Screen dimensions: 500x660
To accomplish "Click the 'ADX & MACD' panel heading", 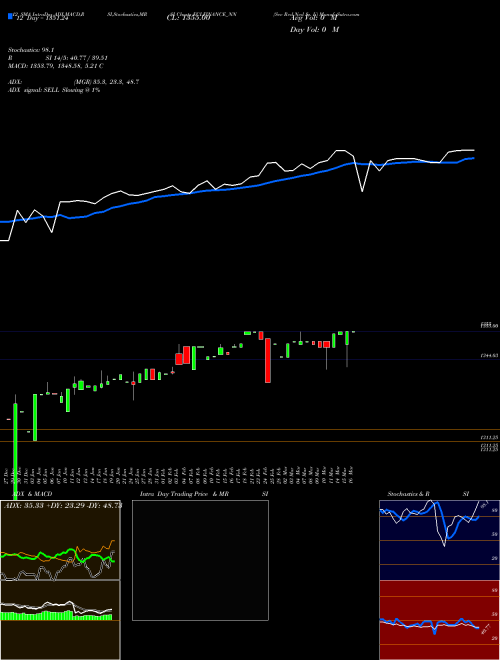I will click(32, 494).
